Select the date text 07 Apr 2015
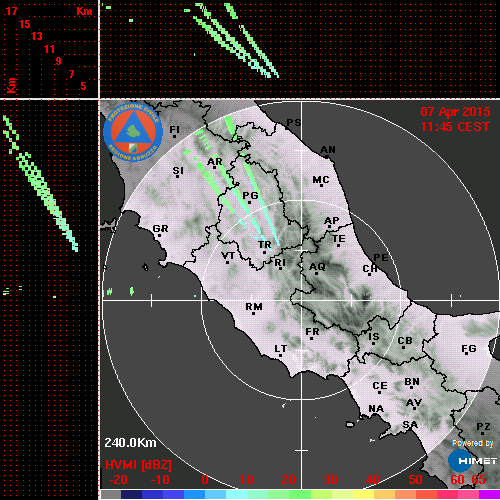500x500 pixels. (x=455, y=112)
